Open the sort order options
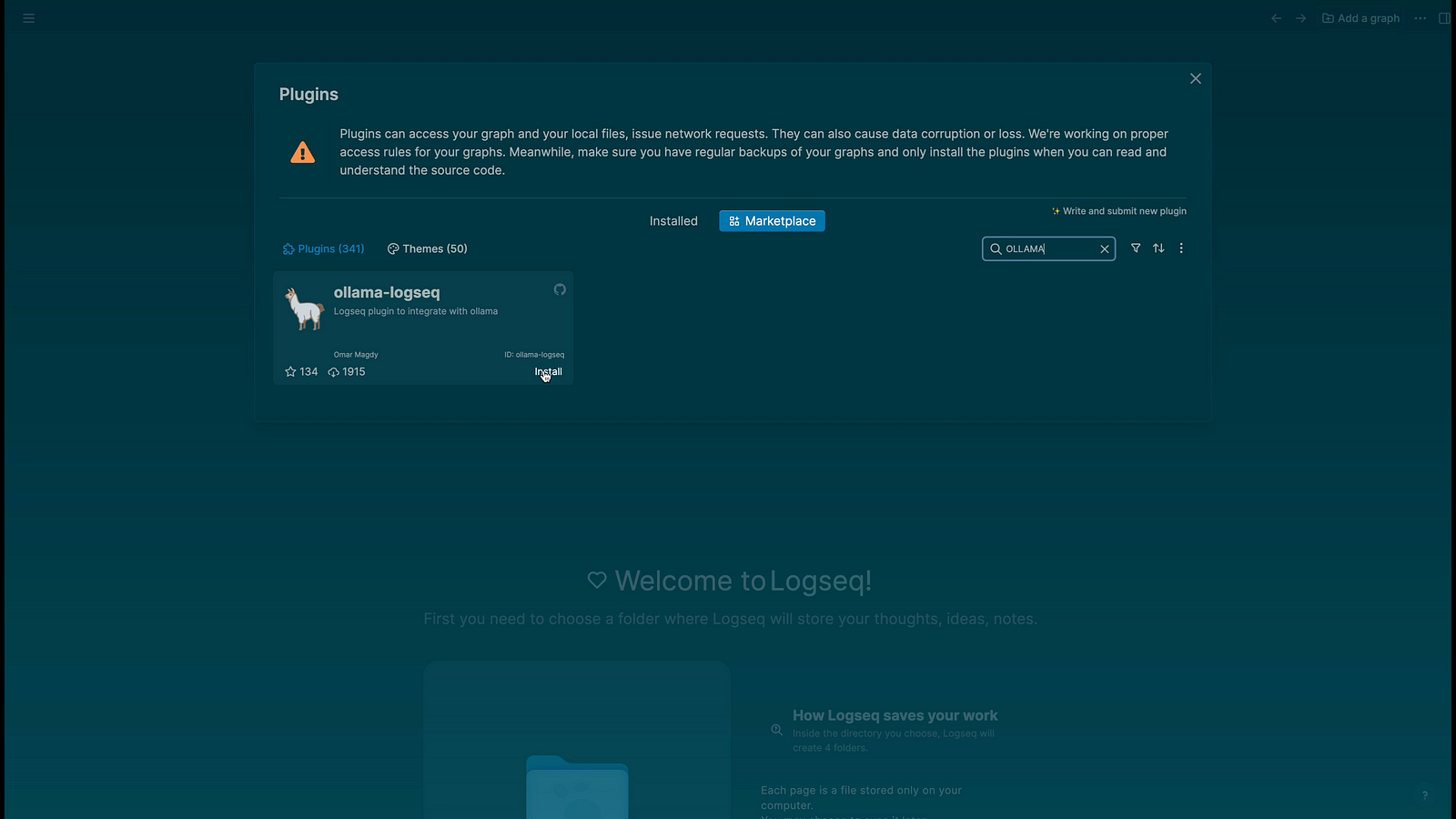 pyautogui.click(x=1158, y=248)
